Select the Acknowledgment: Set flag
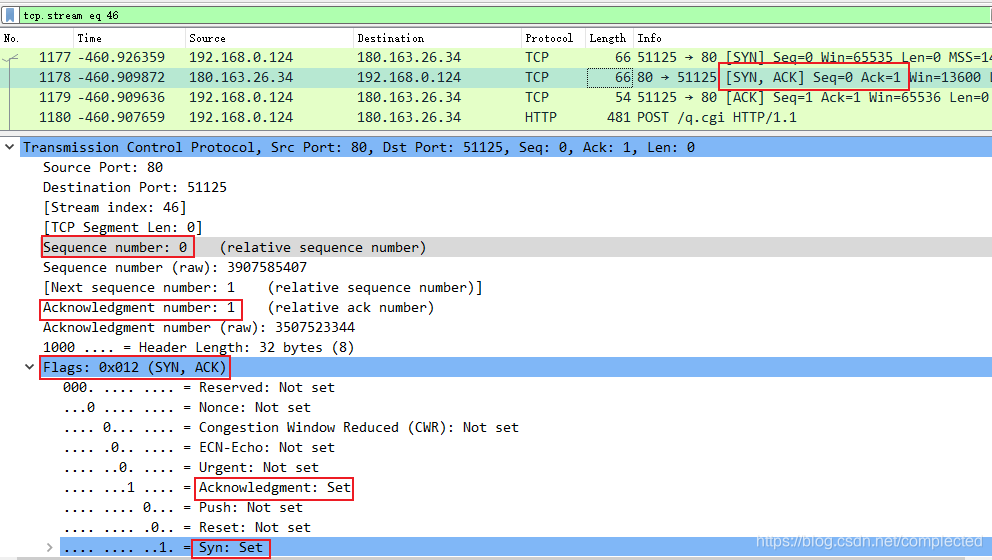 207,488
